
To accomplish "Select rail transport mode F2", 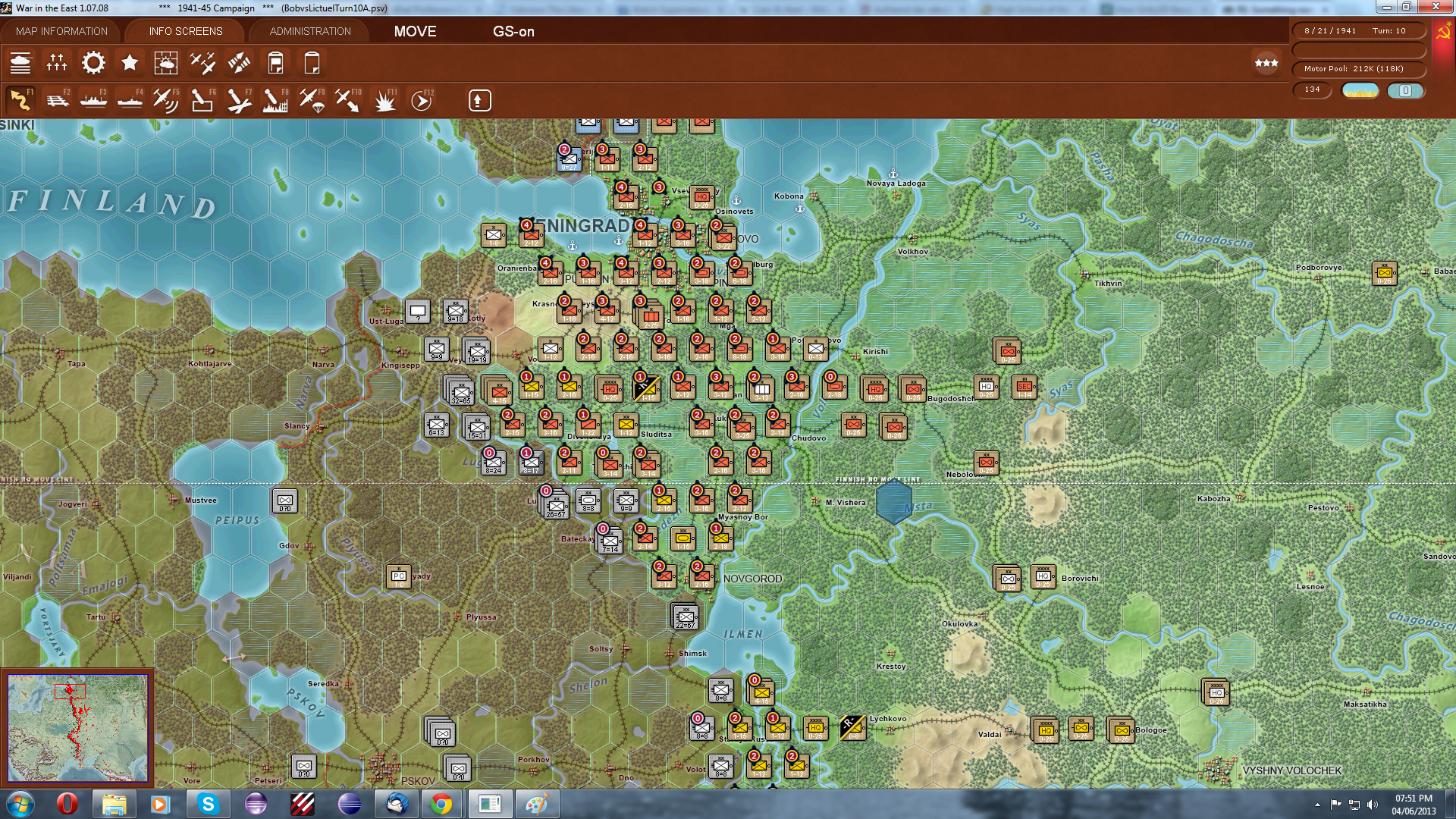I will [x=57, y=100].
